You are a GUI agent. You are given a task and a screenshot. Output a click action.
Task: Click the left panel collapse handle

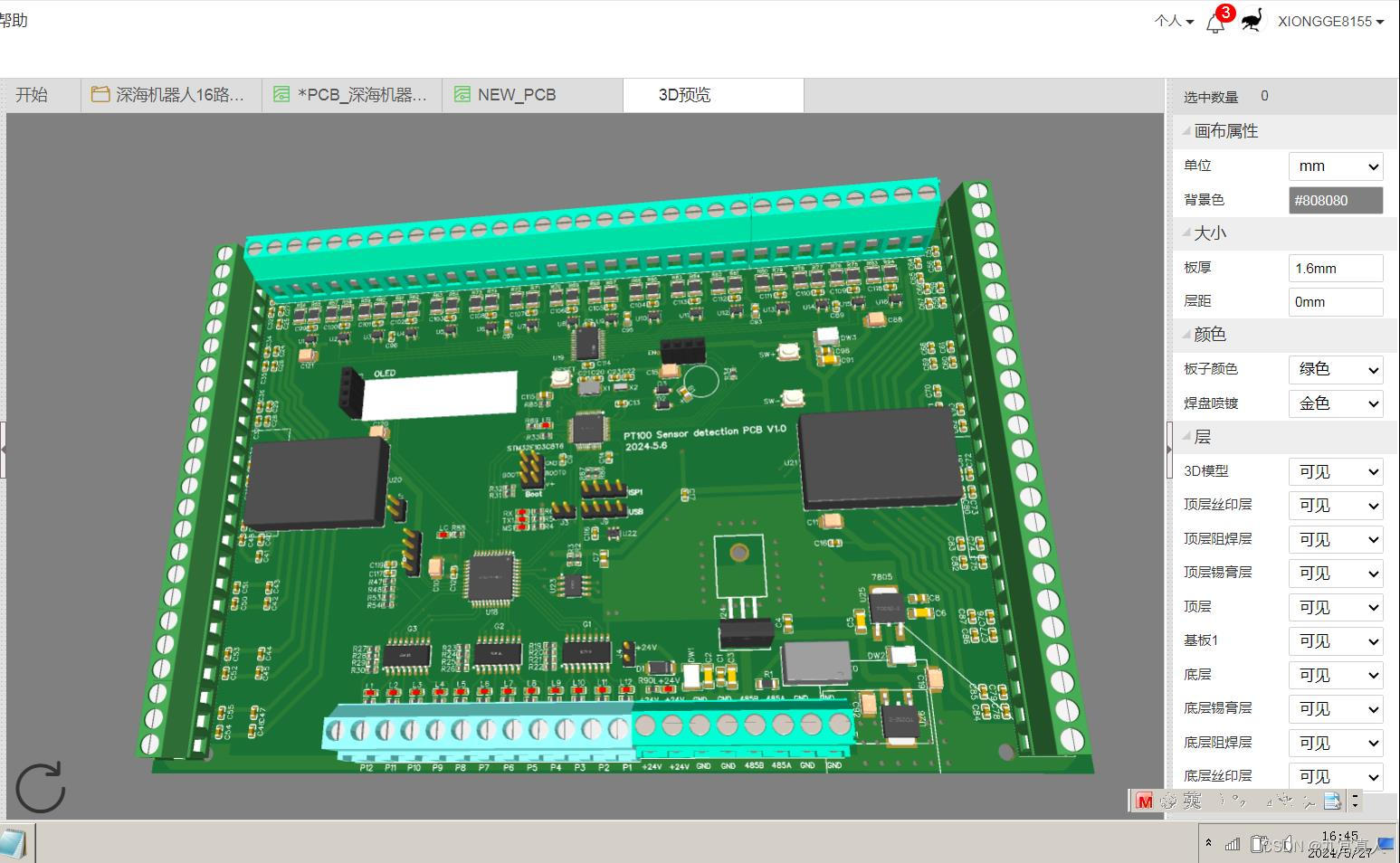coord(4,449)
